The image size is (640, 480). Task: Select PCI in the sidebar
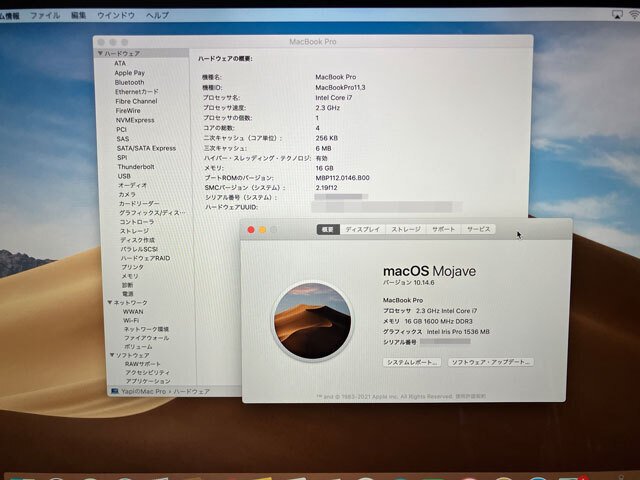[121, 129]
